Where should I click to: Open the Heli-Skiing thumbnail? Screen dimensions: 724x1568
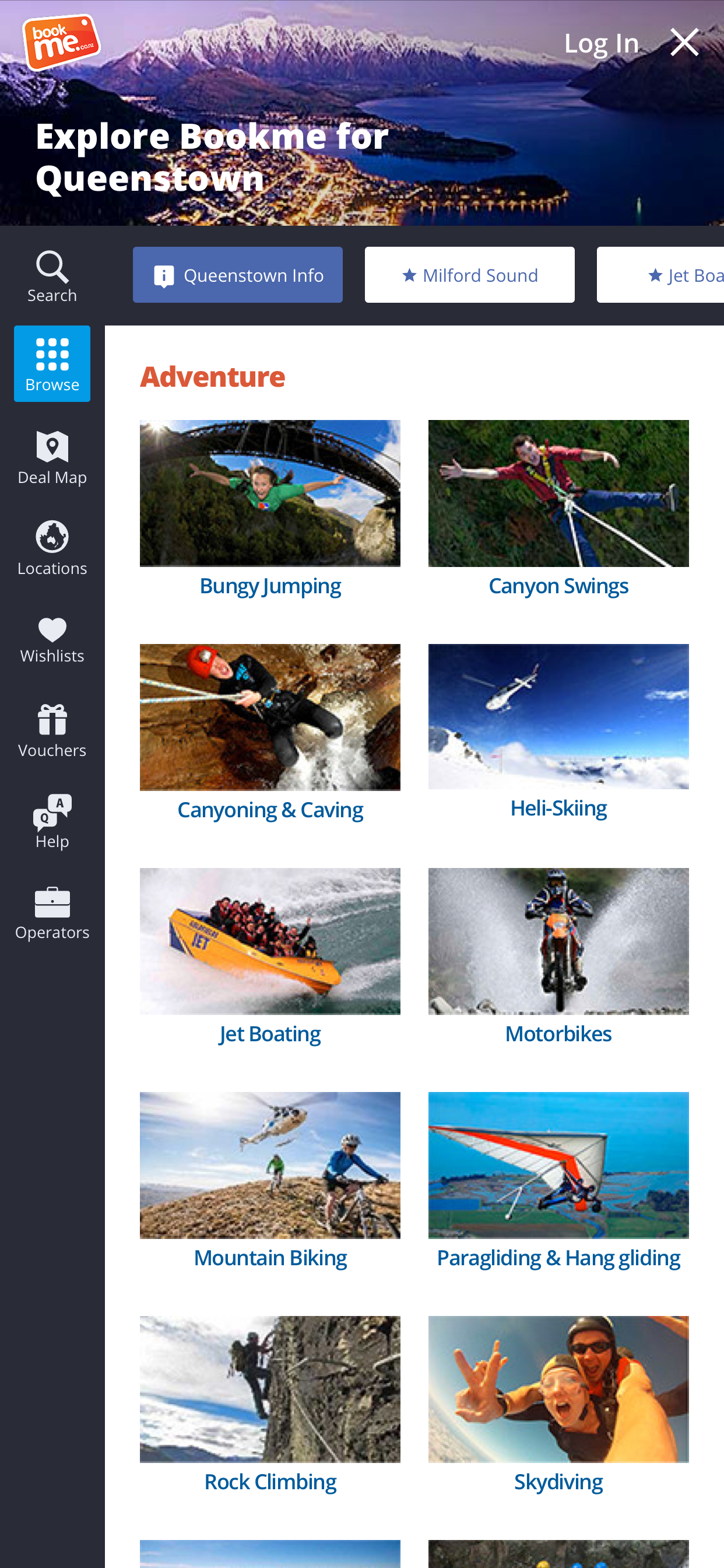click(558, 717)
